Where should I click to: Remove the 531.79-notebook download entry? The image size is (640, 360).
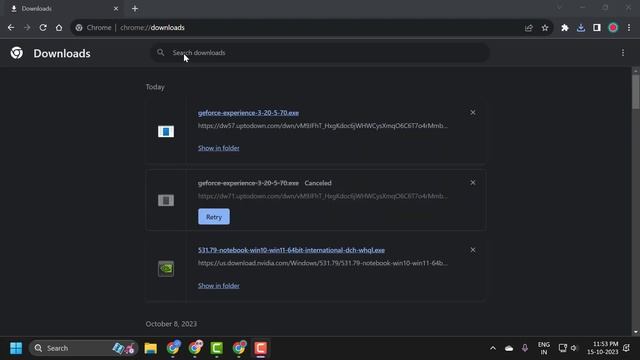pos(473,250)
